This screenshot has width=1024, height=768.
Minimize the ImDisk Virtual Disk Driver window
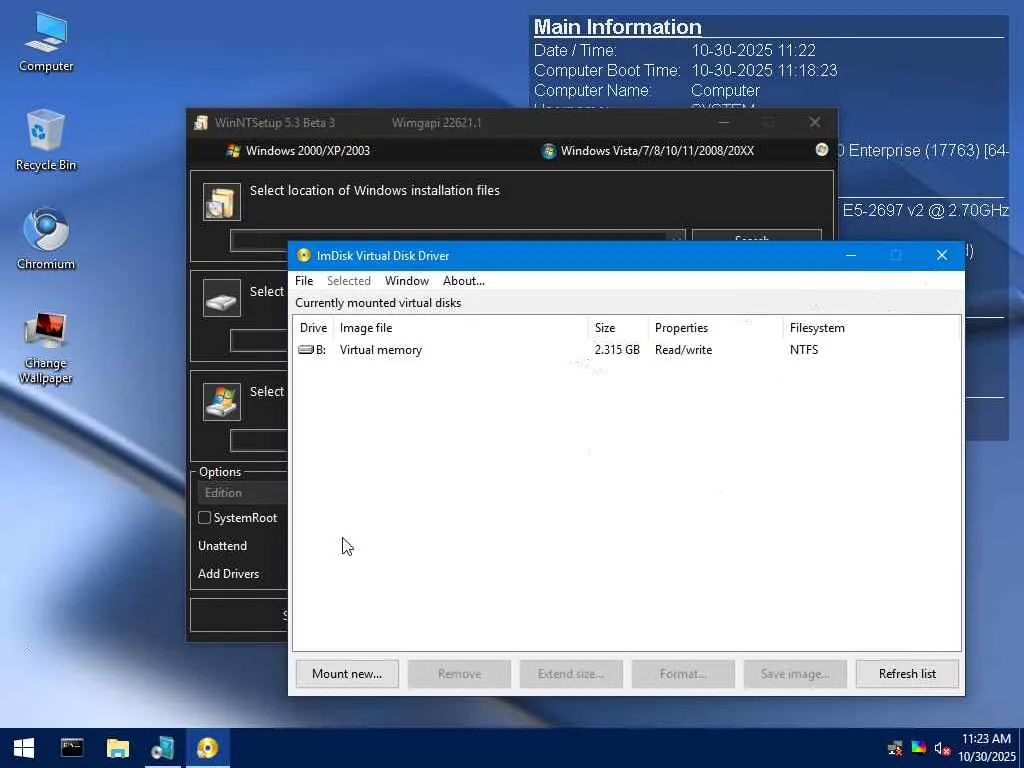click(x=851, y=255)
